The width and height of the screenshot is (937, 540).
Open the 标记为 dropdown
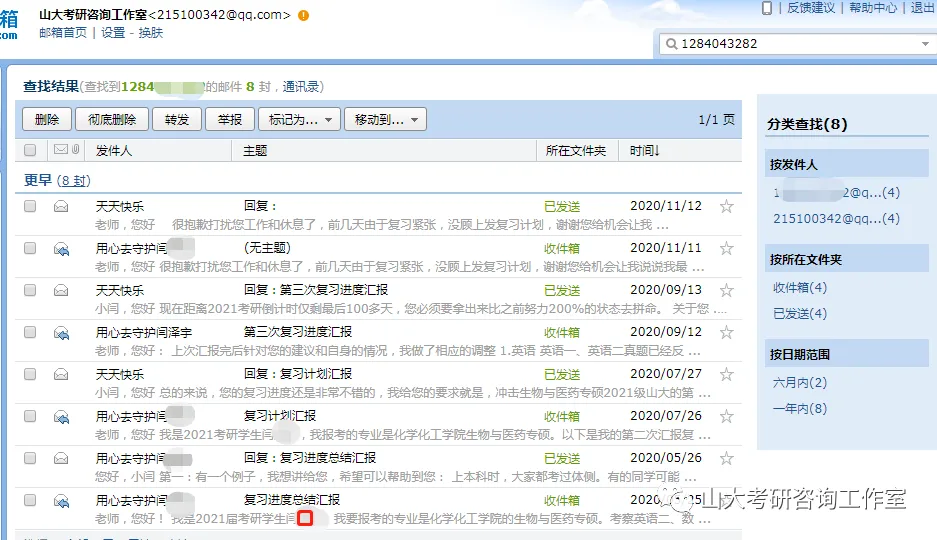click(299, 119)
